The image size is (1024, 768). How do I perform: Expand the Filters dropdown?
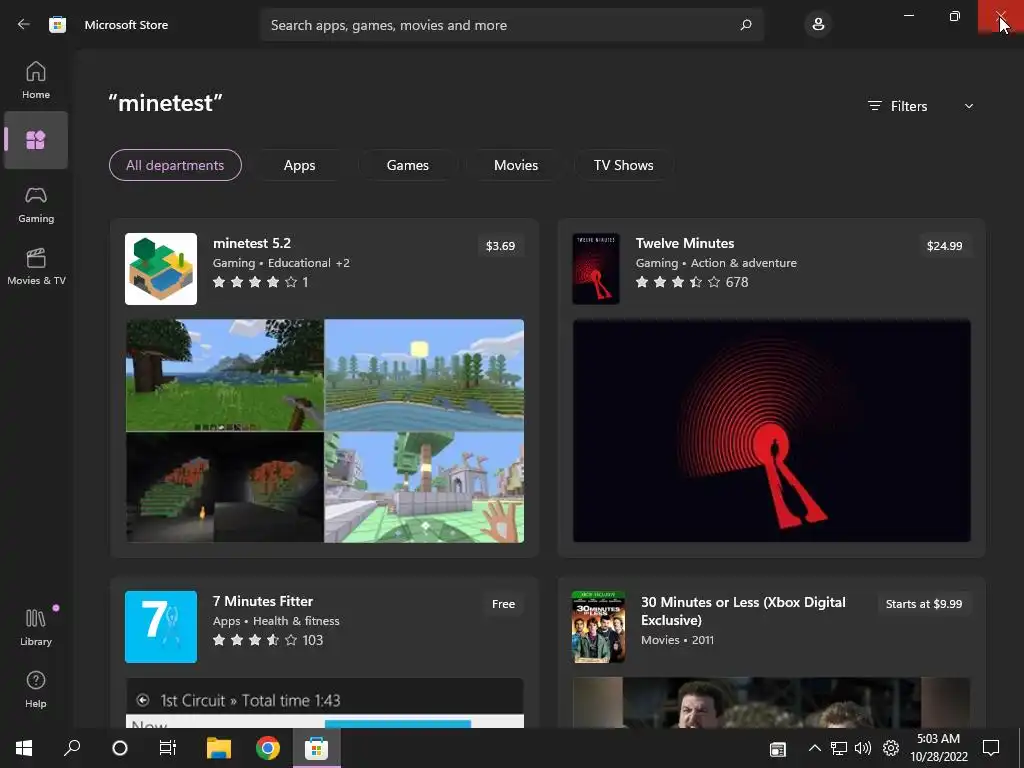[x=921, y=106]
